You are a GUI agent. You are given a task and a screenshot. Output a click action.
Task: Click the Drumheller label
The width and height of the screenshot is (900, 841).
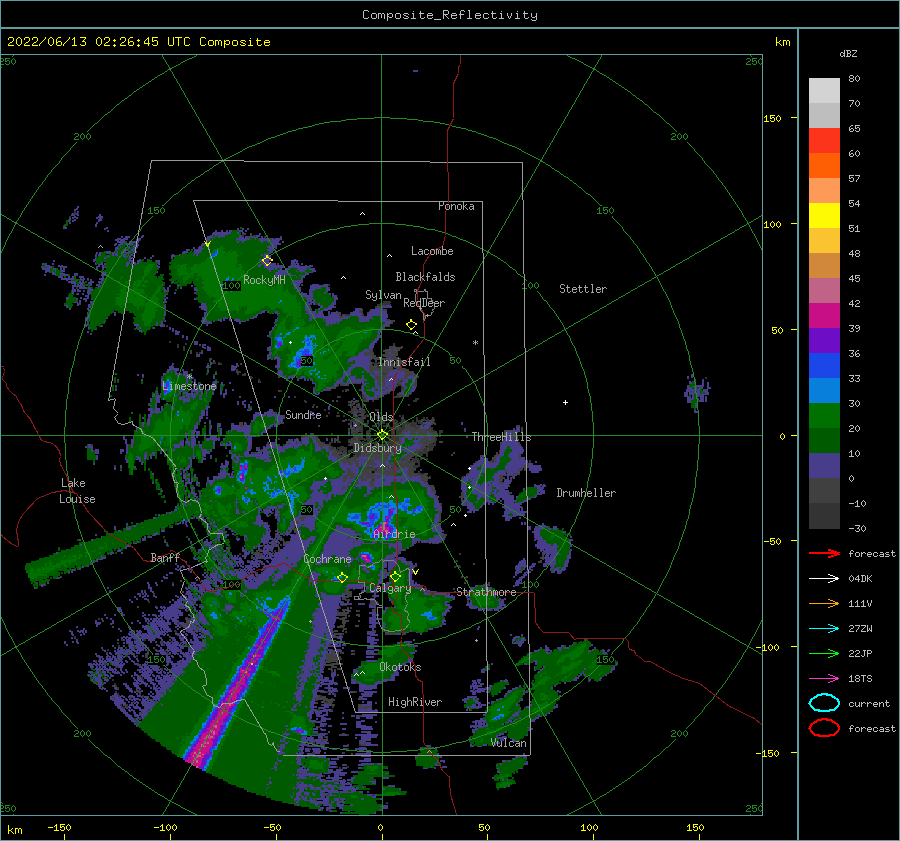click(586, 493)
